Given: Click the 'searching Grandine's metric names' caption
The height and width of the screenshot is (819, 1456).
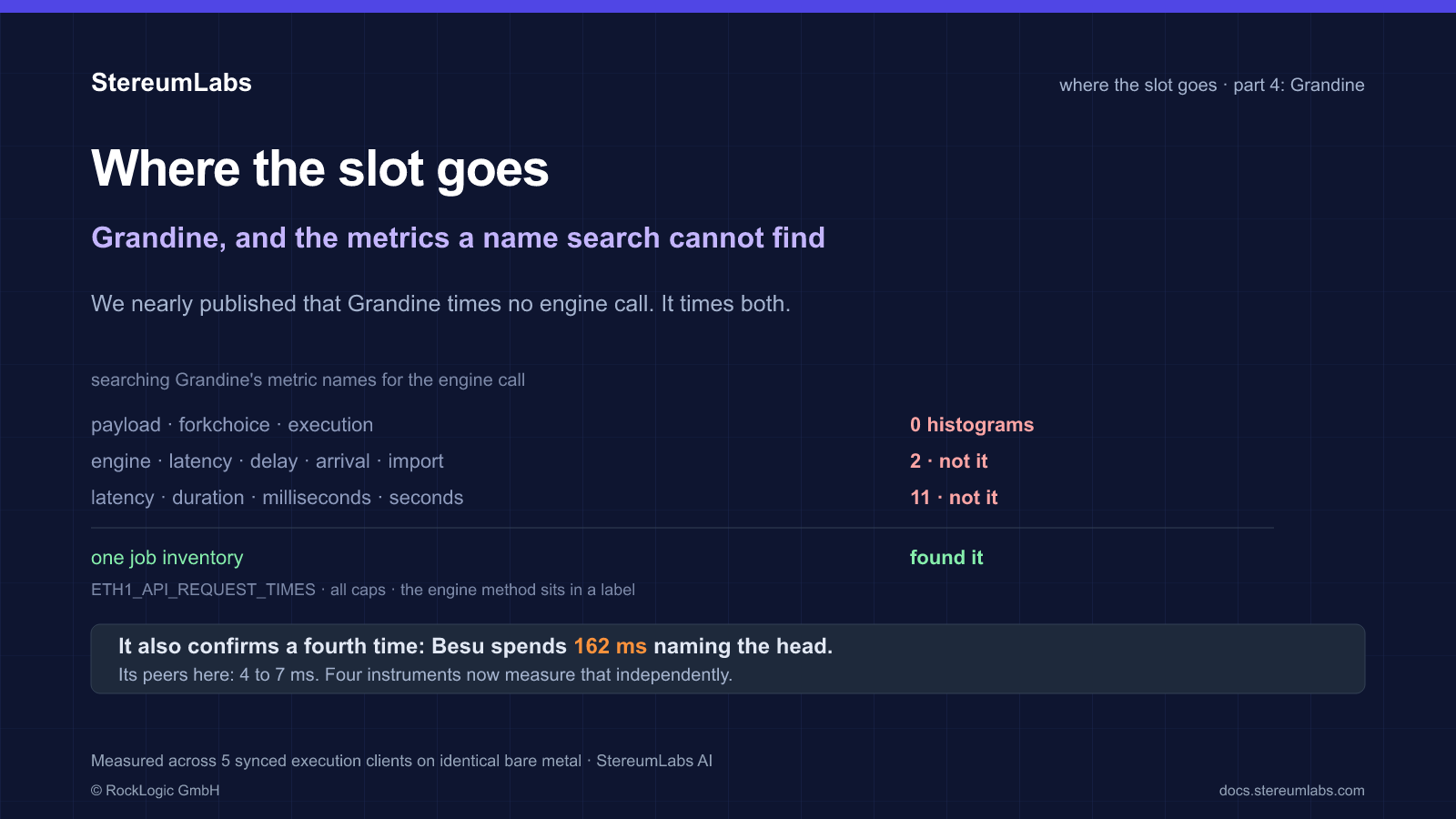Looking at the screenshot, I should pyautogui.click(x=308, y=379).
